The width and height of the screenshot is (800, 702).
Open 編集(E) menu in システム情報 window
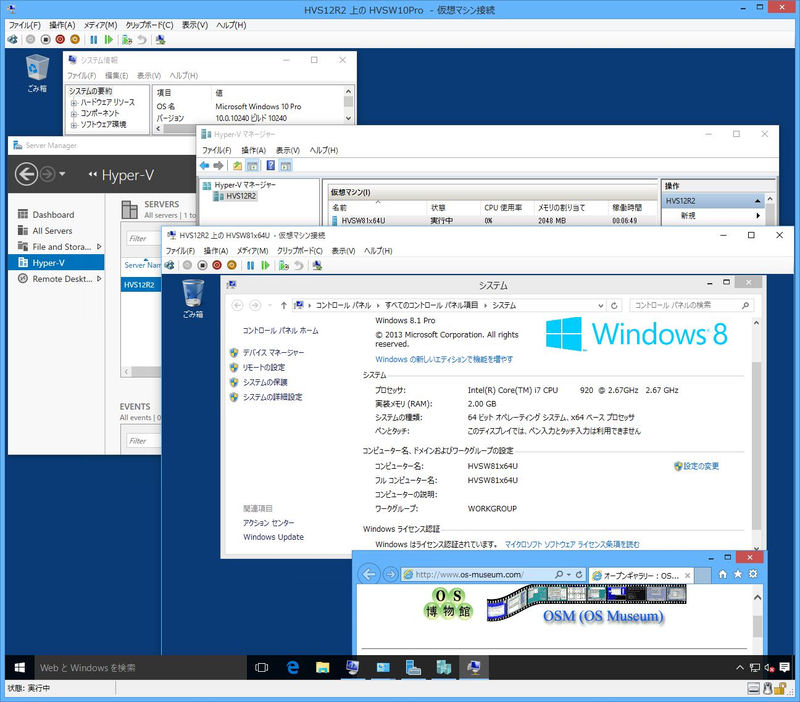pyautogui.click(x=116, y=76)
